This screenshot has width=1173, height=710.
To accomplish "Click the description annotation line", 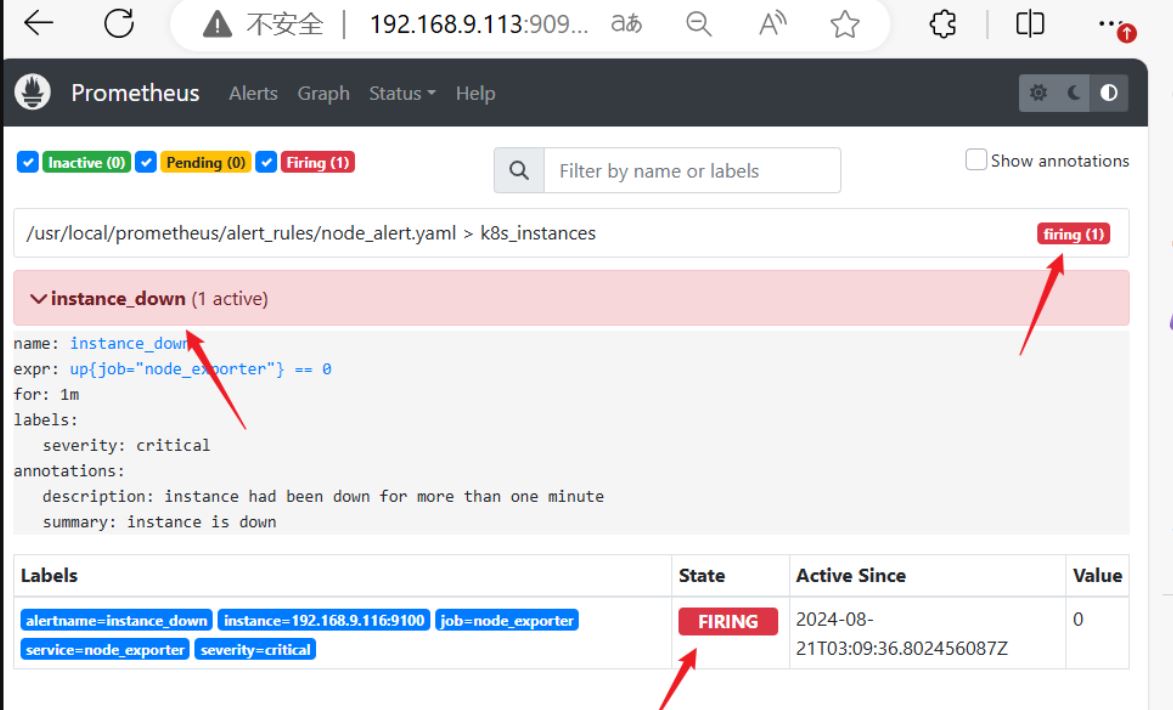I will pyautogui.click(x=323, y=496).
